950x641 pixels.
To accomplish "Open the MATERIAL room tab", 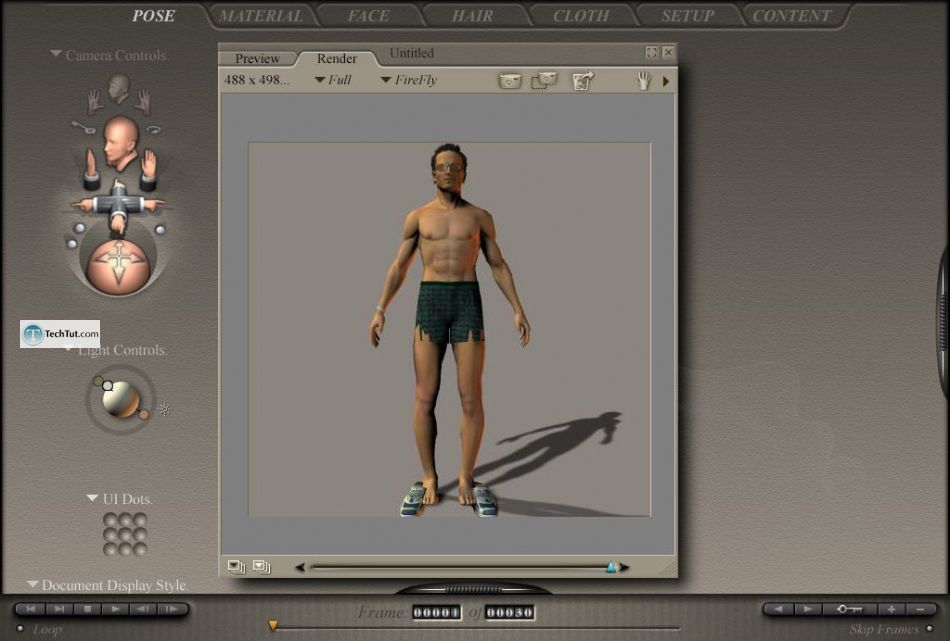I will click(261, 16).
